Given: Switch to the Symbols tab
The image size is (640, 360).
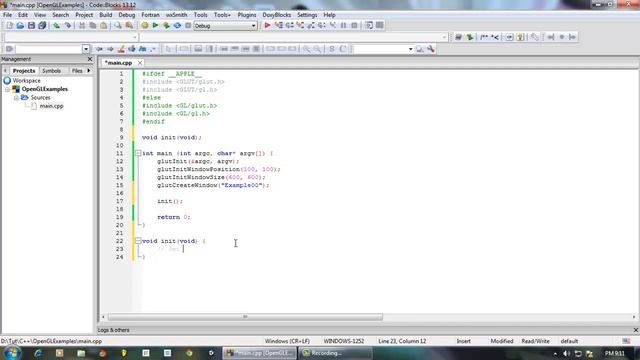Looking at the screenshot, I should [x=51, y=71].
